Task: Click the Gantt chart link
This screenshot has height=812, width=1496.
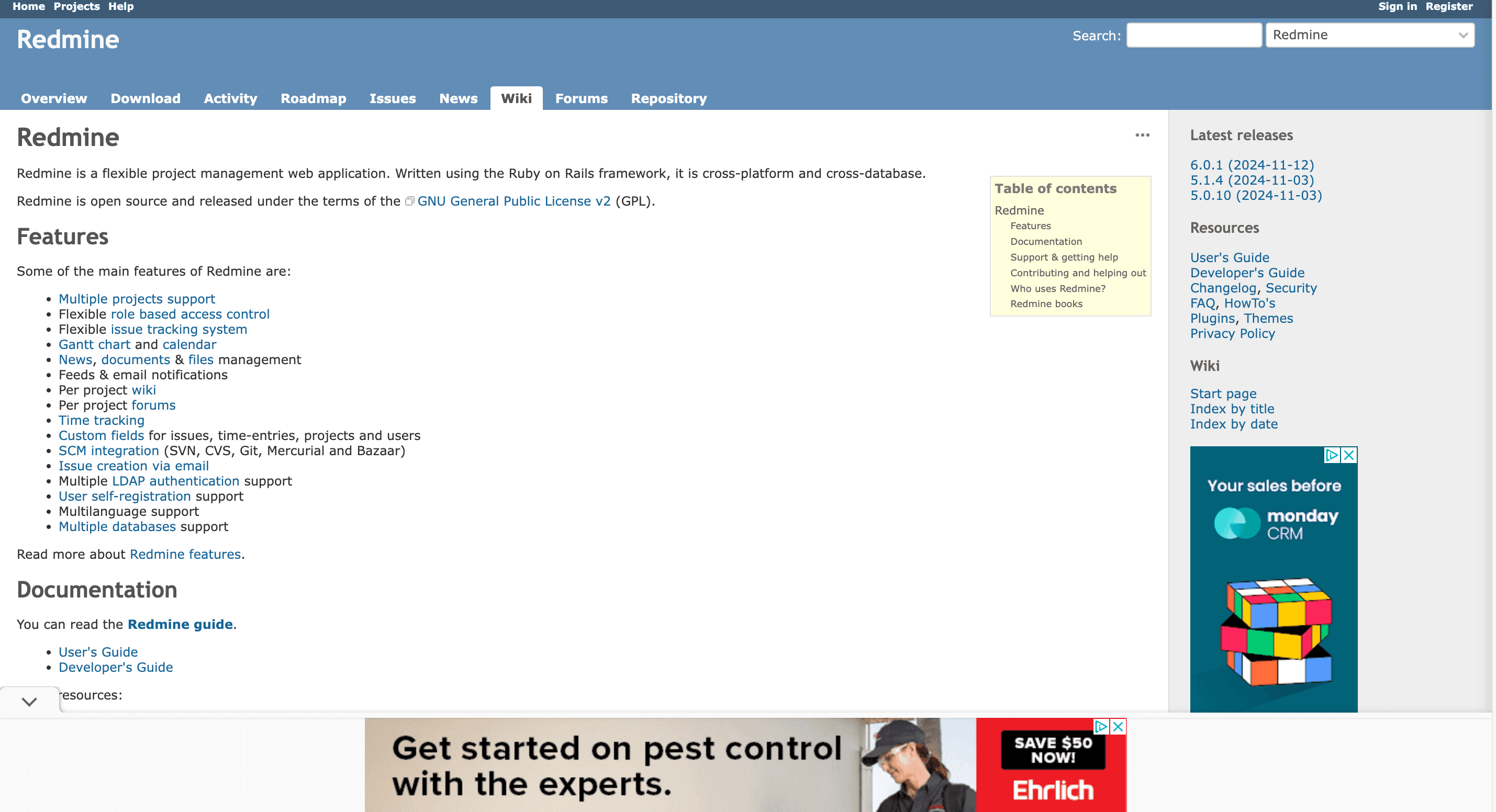Action: pyautogui.click(x=94, y=344)
